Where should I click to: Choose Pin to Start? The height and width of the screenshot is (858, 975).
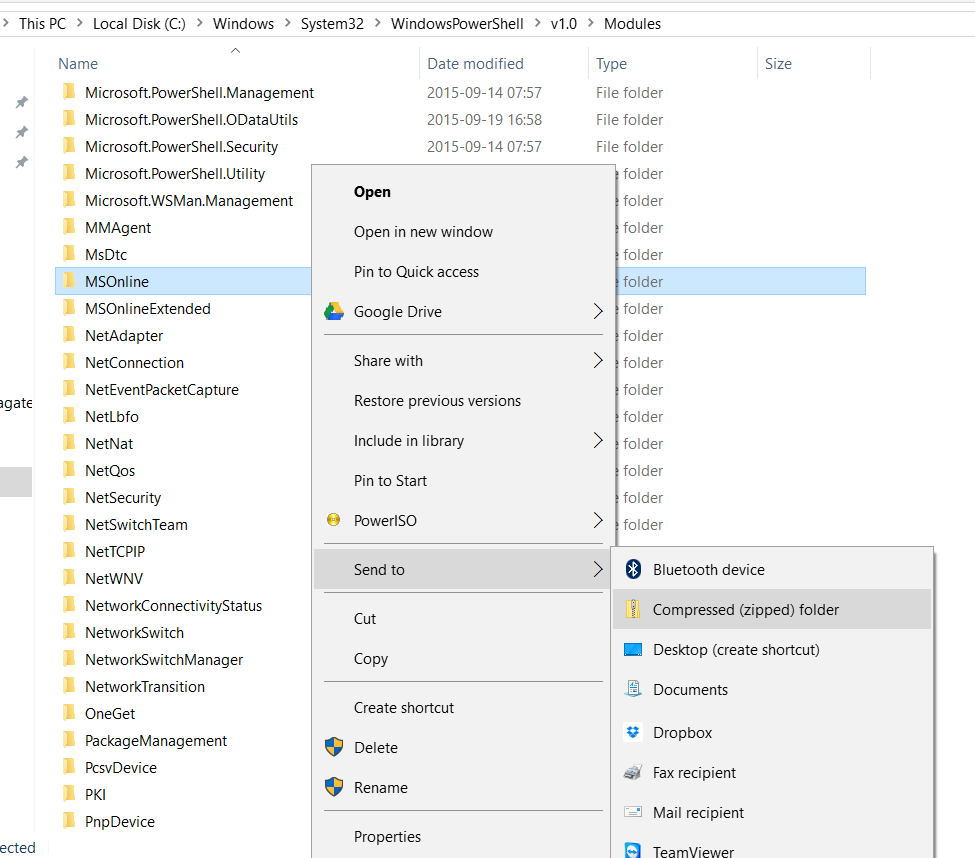click(390, 481)
